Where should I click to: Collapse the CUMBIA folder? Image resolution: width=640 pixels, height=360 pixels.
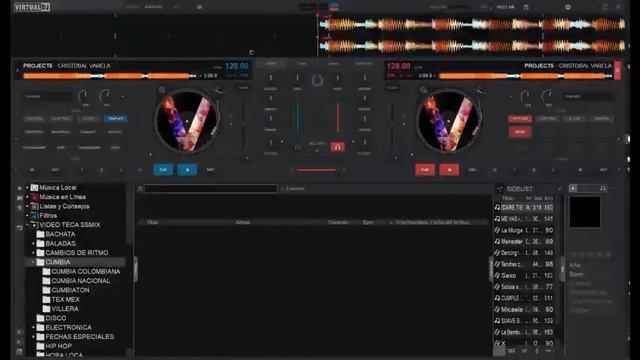pos(33,262)
